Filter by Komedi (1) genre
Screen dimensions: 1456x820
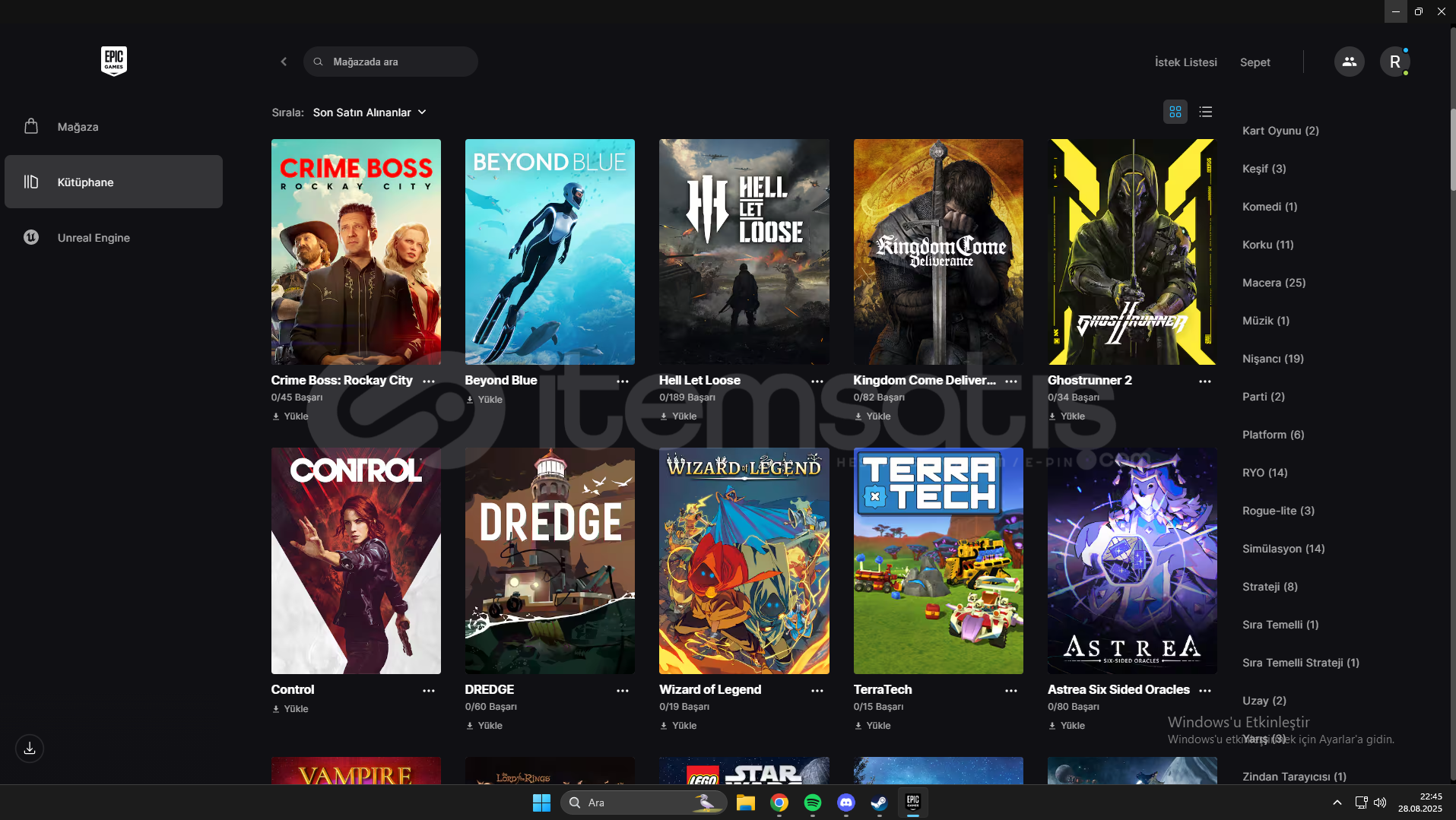click(x=1270, y=207)
